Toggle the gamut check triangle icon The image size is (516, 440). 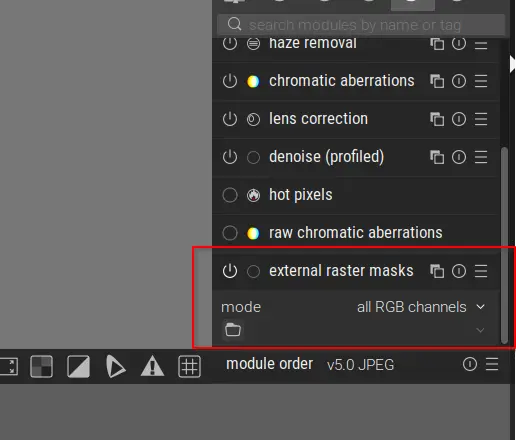(x=115, y=366)
